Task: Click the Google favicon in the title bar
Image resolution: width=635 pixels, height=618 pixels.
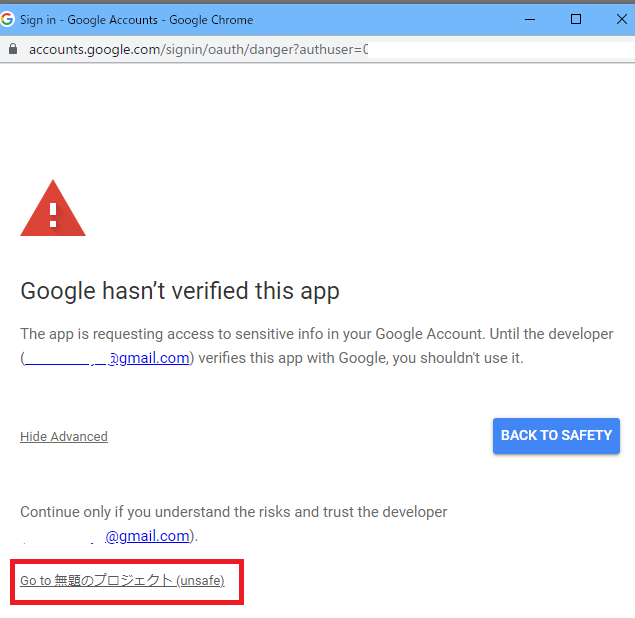Action: (x=7, y=19)
